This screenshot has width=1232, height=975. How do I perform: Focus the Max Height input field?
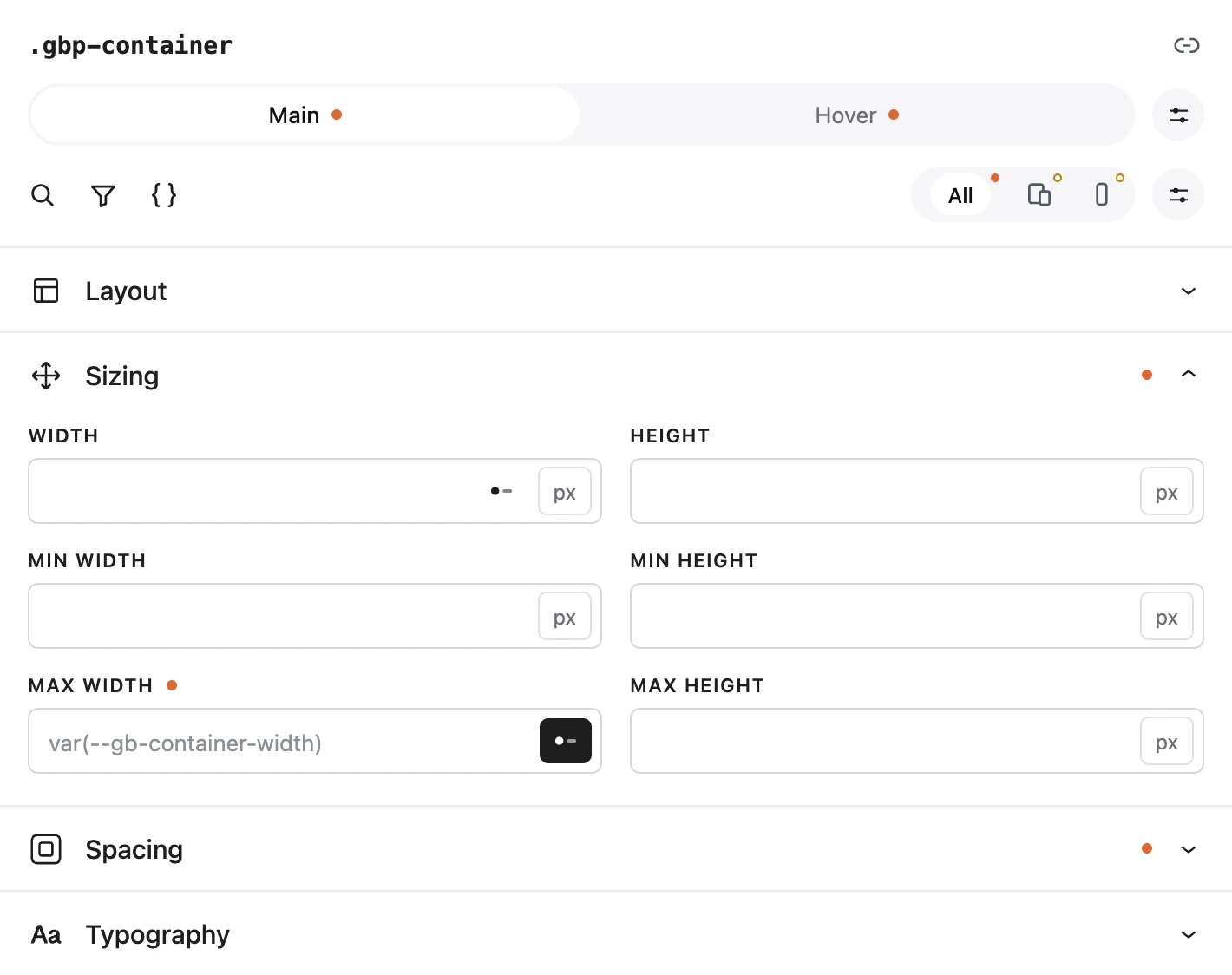[x=917, y=741]
